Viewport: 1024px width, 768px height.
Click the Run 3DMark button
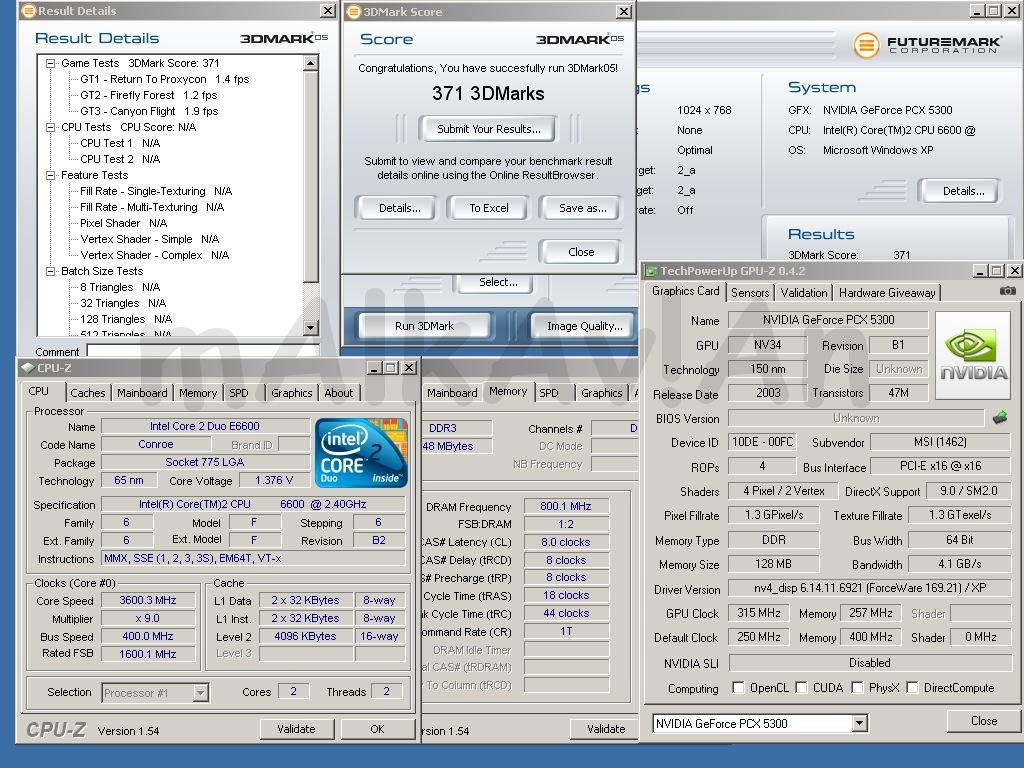[424, 326]
